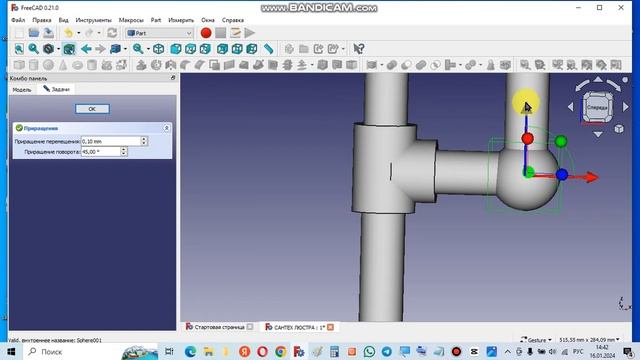Viewport: 640px width, 360px height.
Task: Click the Redo arrow icon
Action: [89, 33]
